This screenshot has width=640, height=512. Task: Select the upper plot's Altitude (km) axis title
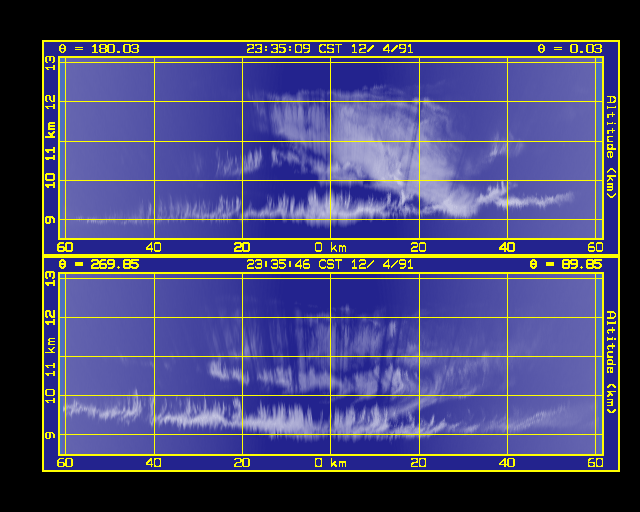(611, 147)
